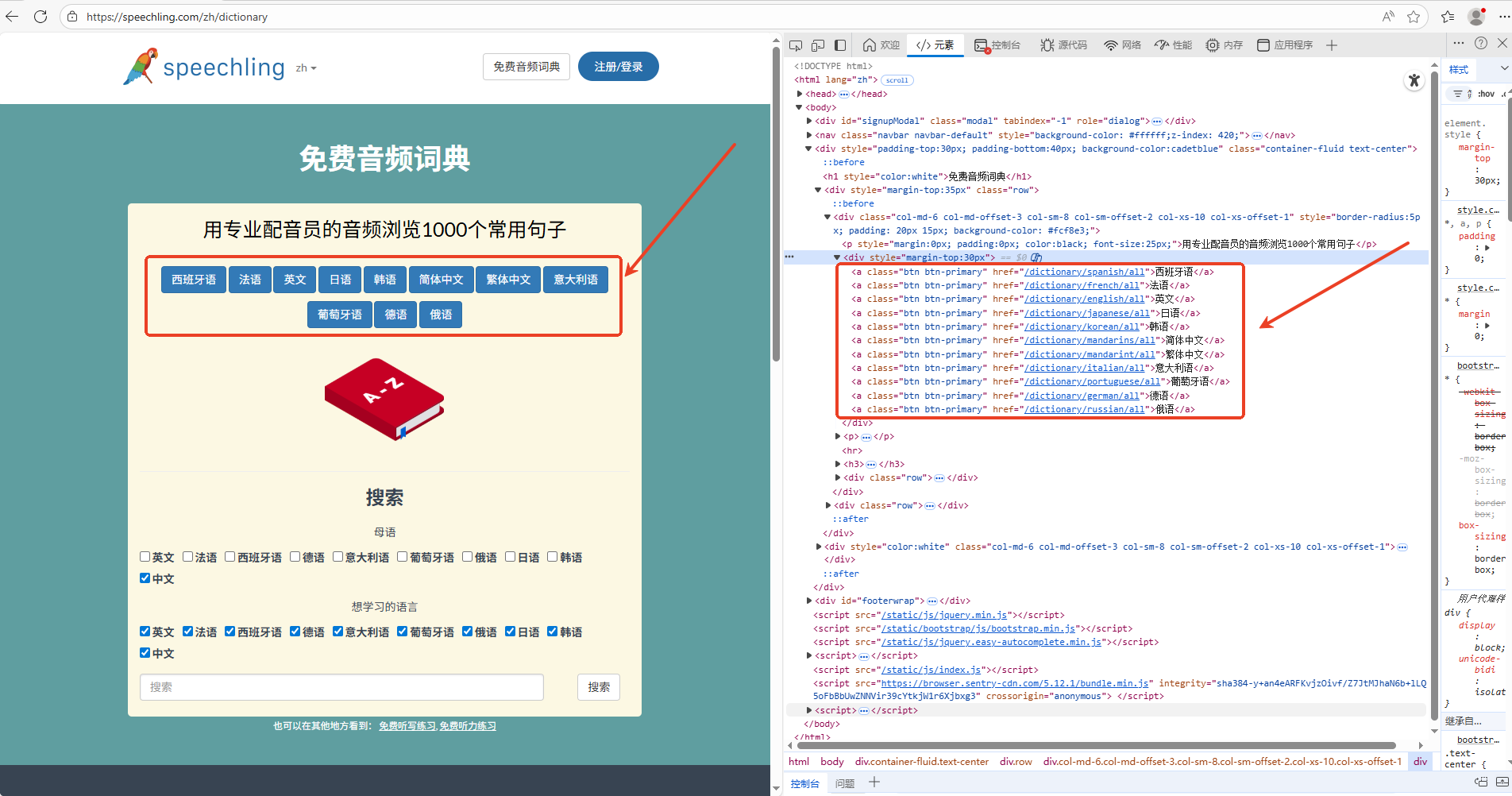Screen dimensions: 1512x796
Task: Expand the h3 element node
Action: (838, 464)
